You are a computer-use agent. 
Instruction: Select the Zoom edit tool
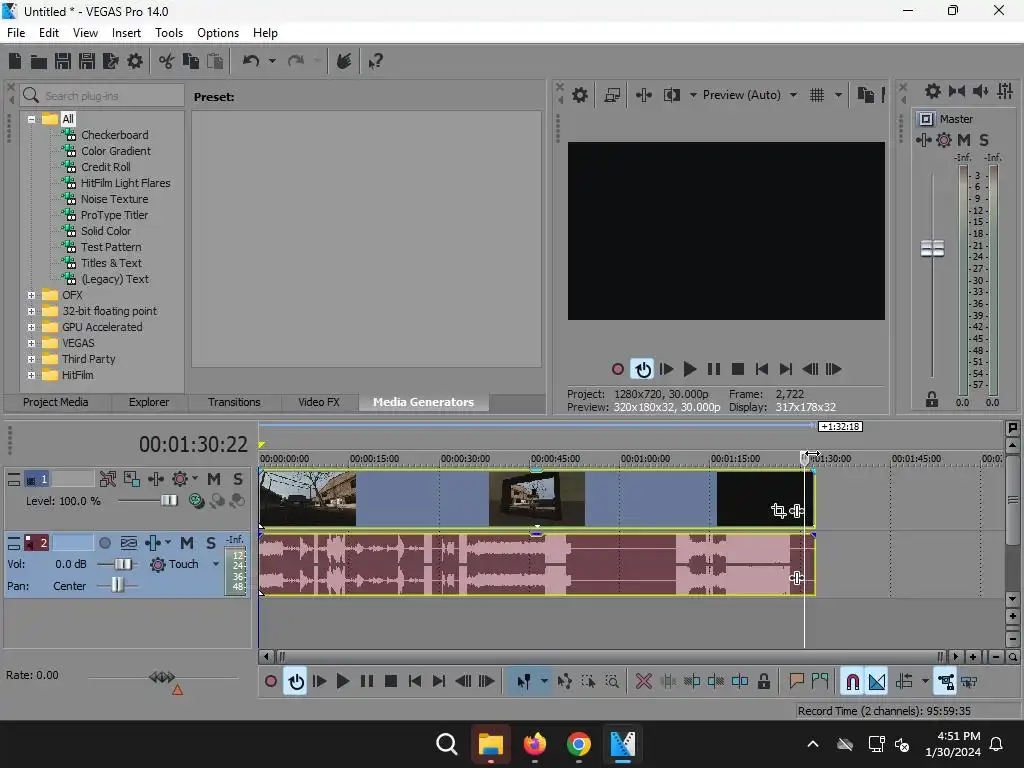tap(612, 682)
